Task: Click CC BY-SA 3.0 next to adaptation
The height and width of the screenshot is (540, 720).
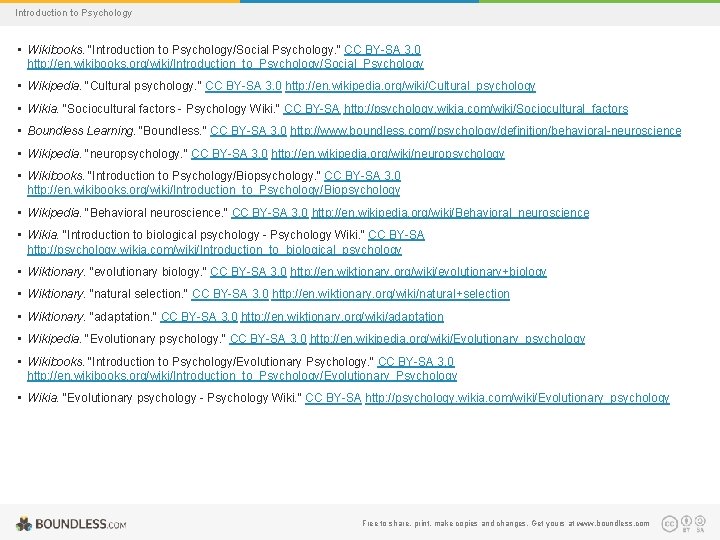Action: tap(199, 317)
